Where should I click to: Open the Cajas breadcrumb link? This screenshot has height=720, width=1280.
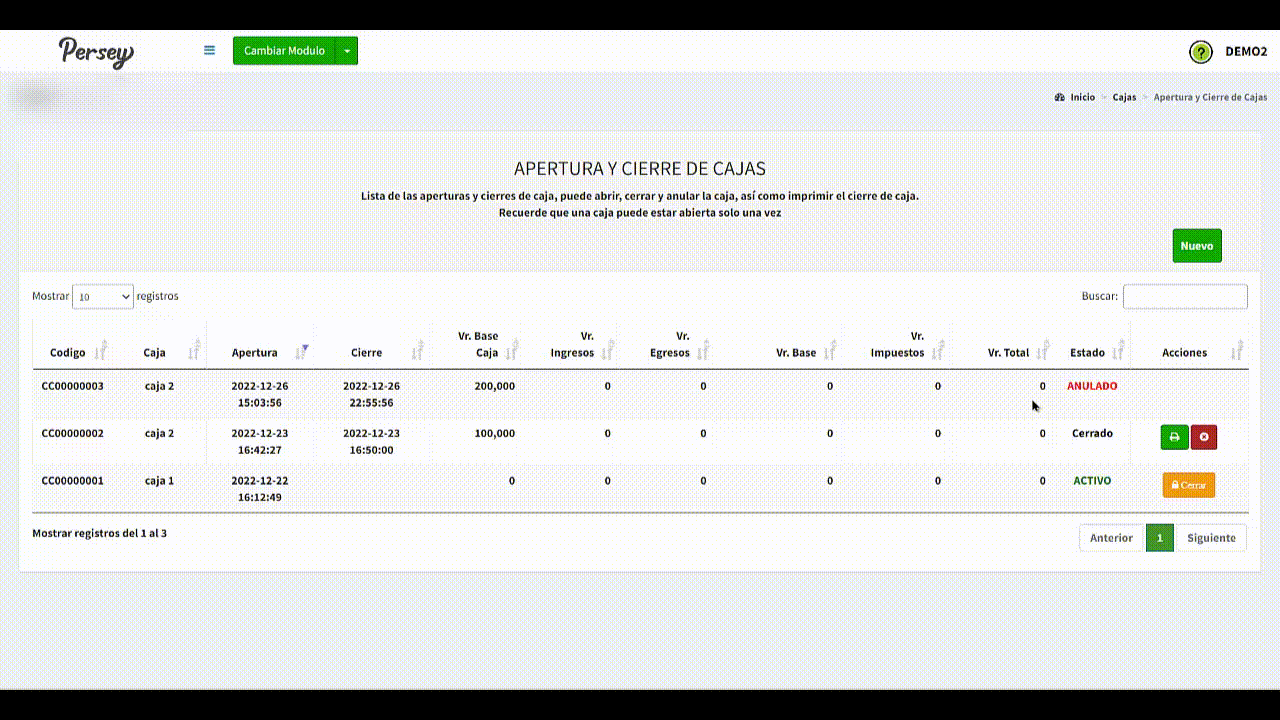[x=1124, y=98]
